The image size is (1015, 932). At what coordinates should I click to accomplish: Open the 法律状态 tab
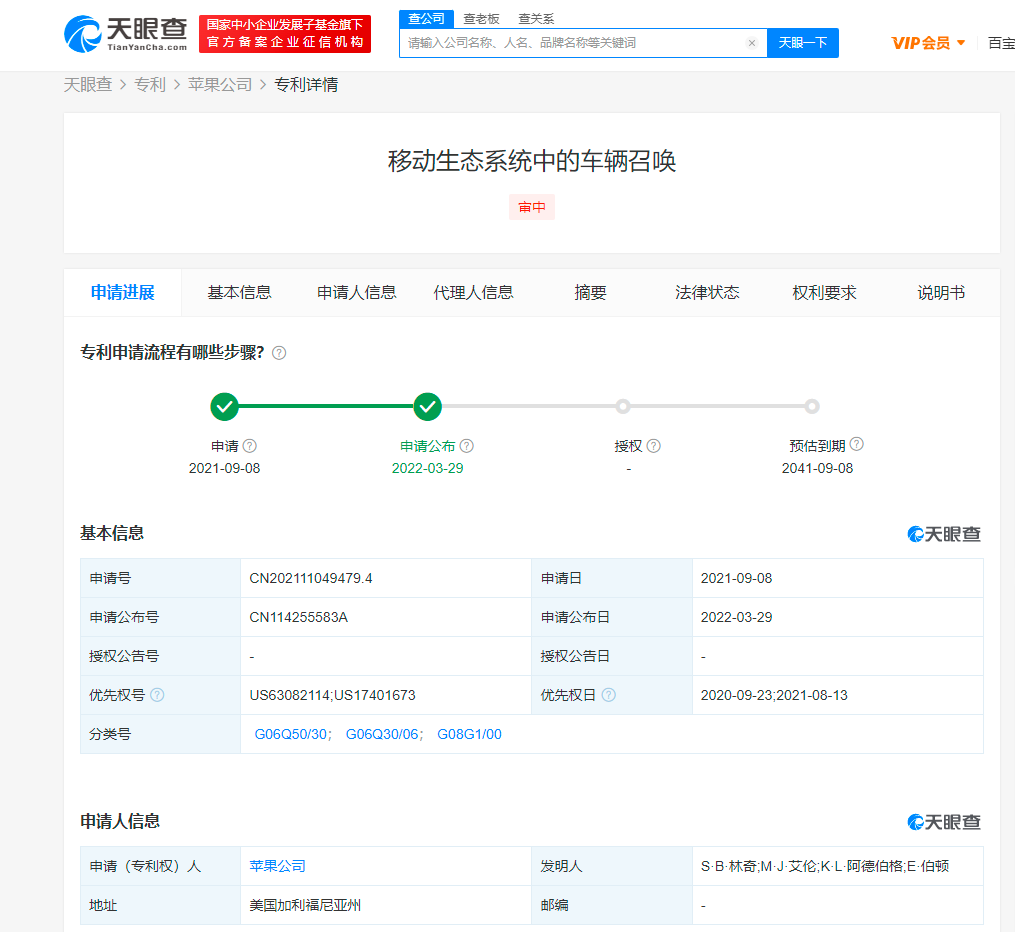click(x=707, y=293)
